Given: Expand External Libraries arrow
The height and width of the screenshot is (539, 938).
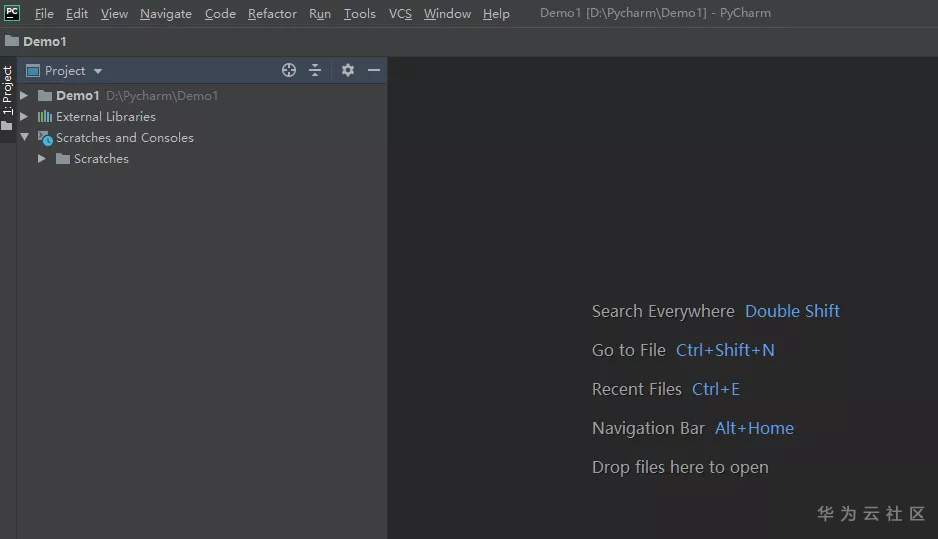Looking at the screenshot, I should point(24,116).
